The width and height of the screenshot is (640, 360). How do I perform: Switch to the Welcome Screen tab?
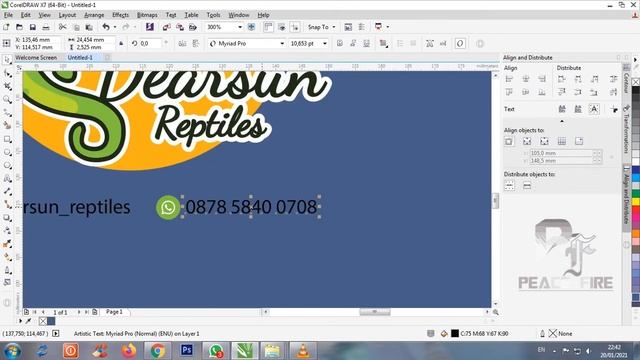click(36, 58)
